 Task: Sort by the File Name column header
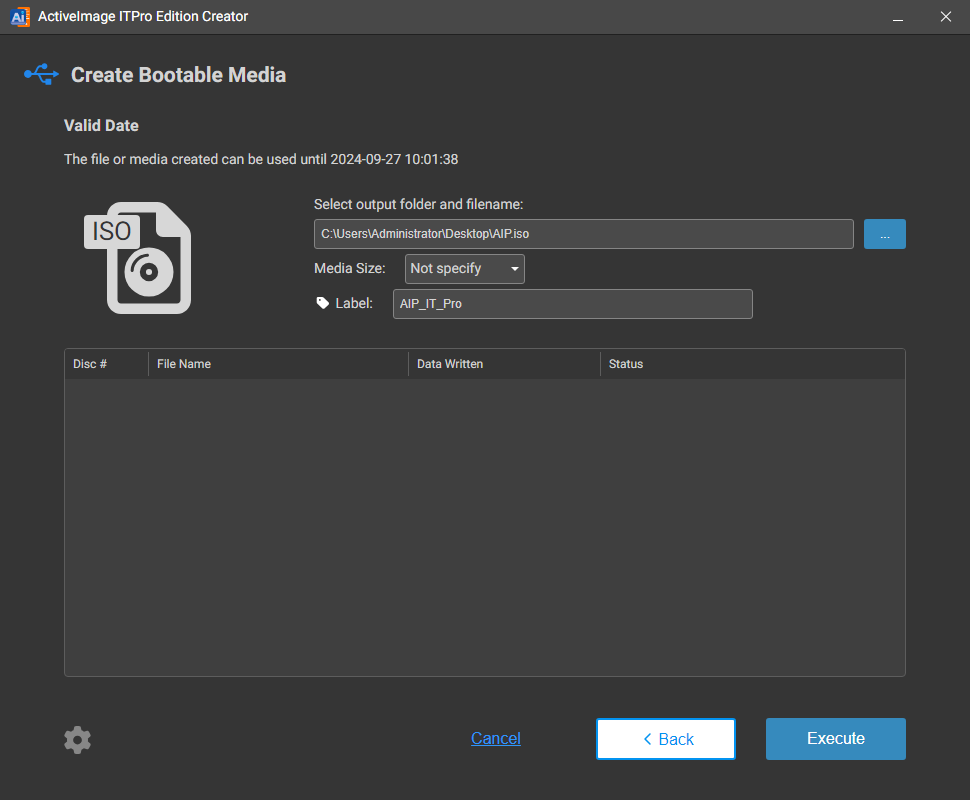click(184, 364)
